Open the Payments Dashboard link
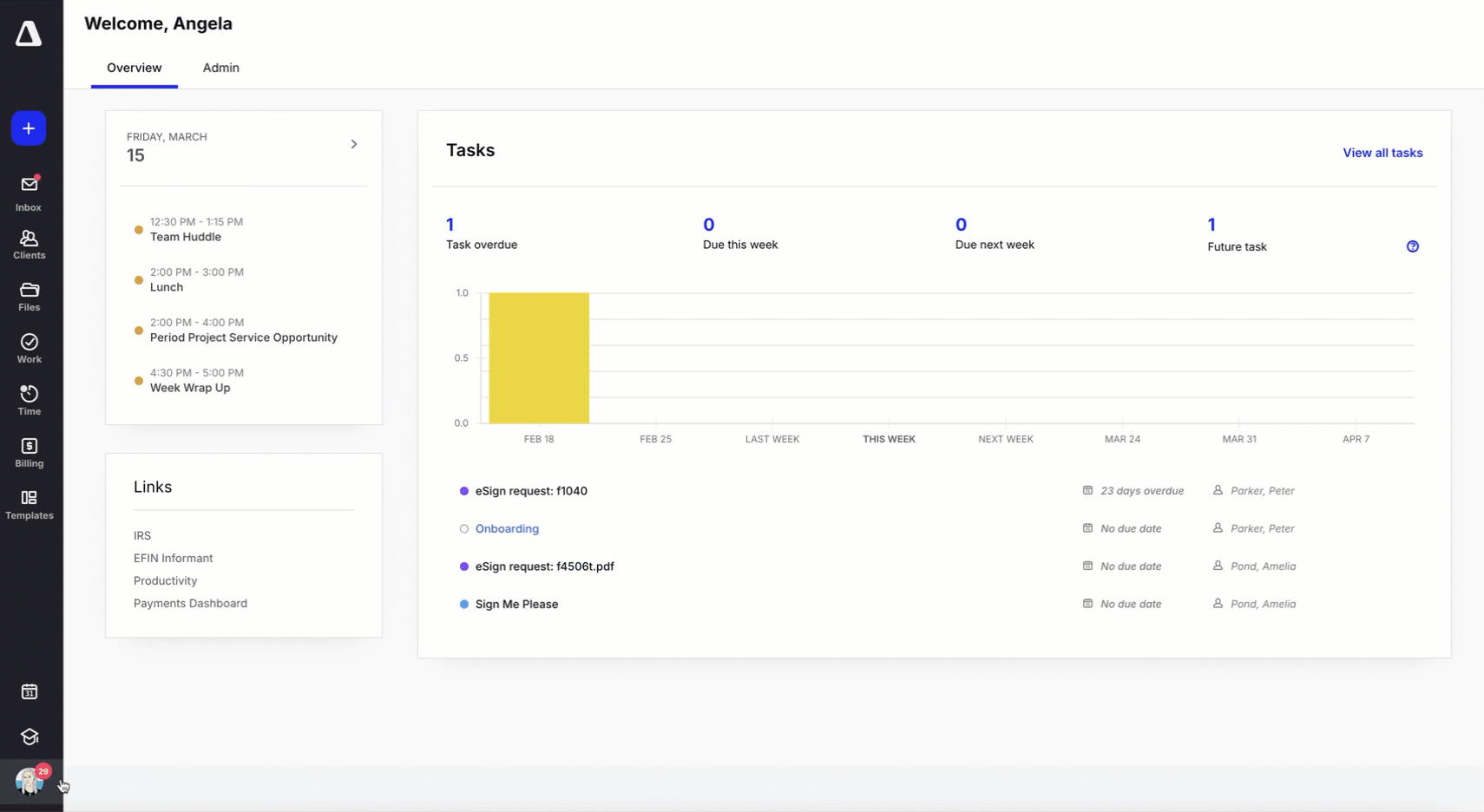 [x=190, y=604]
